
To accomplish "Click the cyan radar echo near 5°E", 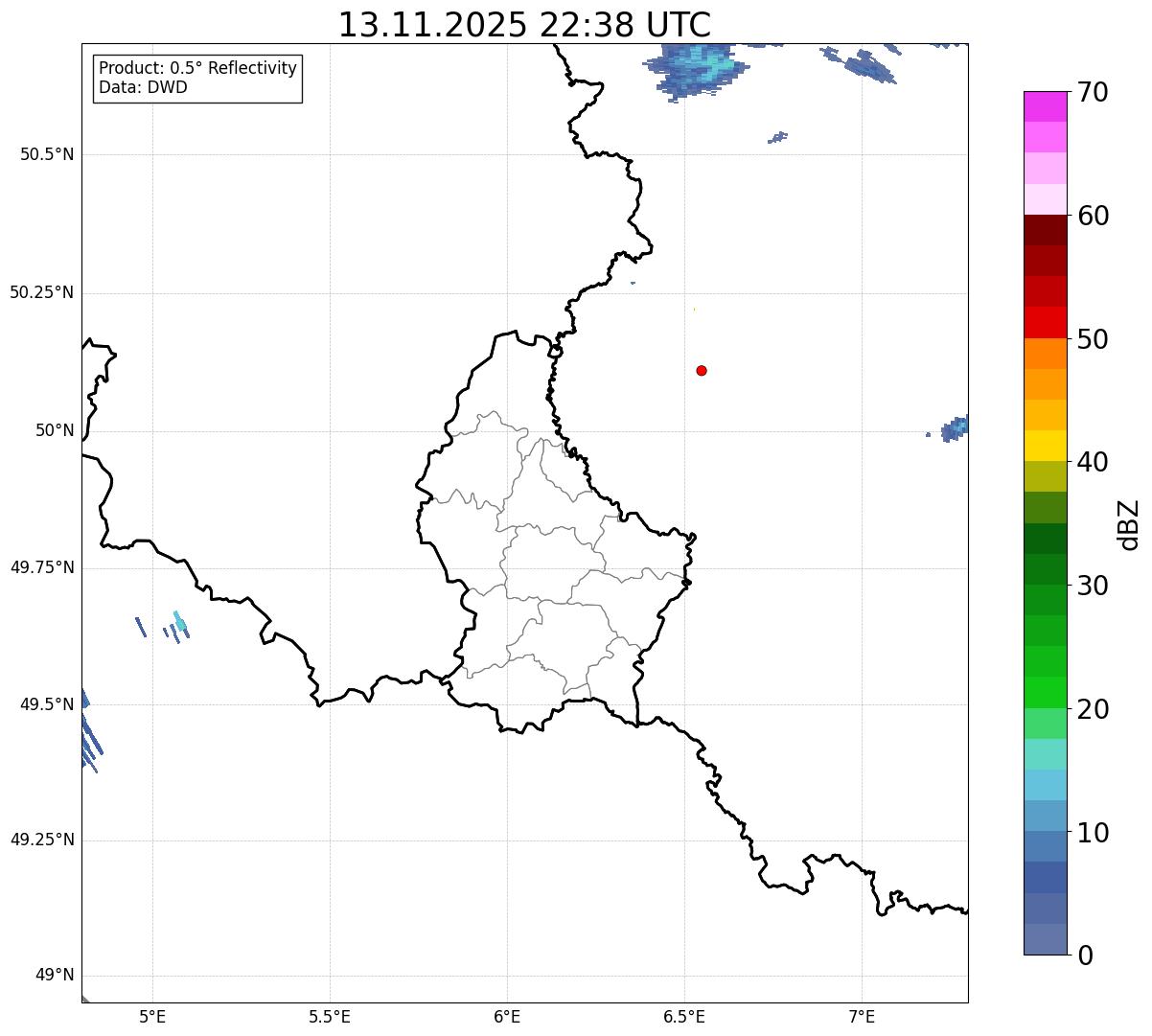I will pos(179,623).
